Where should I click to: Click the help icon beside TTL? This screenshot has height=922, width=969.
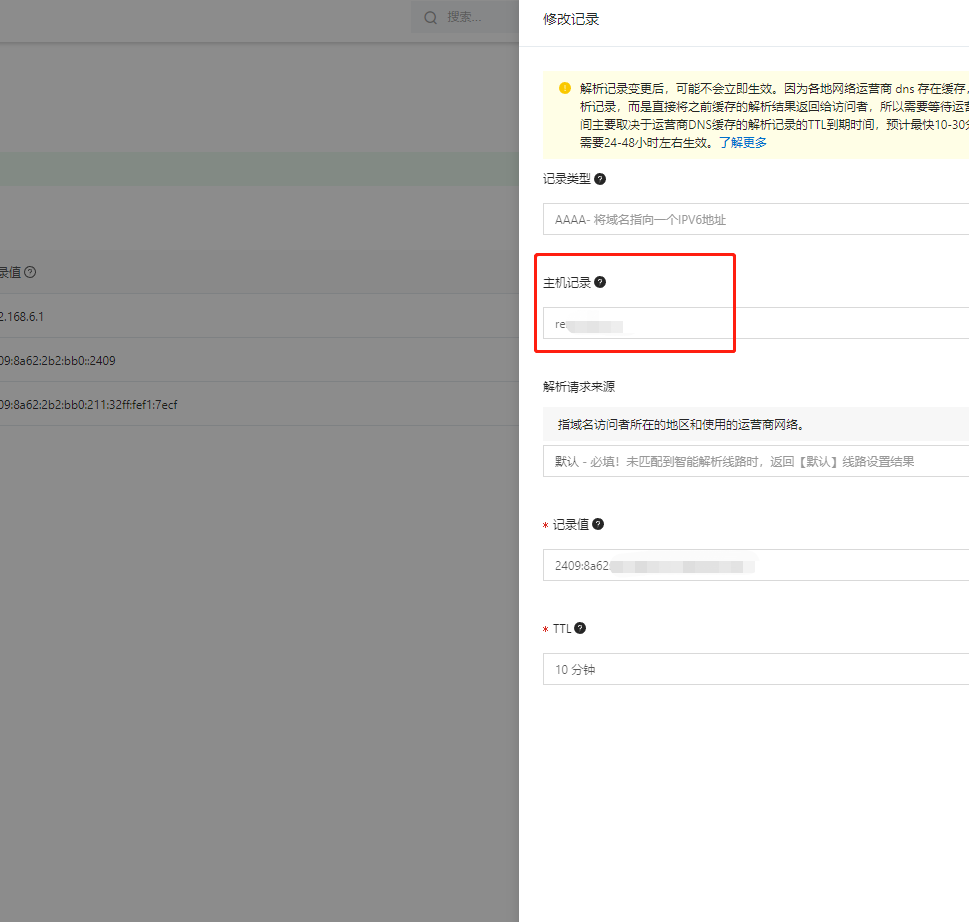click(x=580, y=628)
